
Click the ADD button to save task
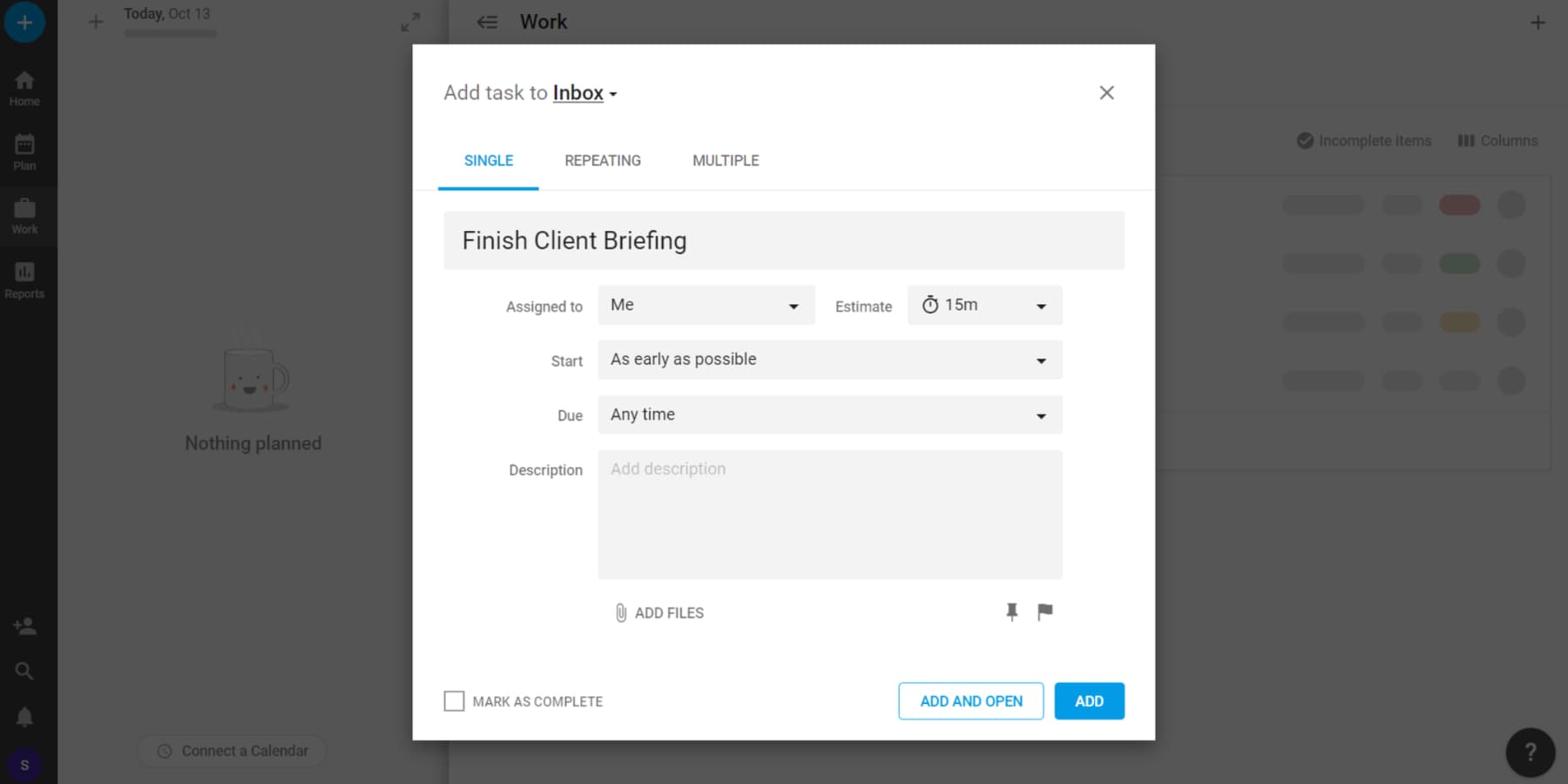1089,700
